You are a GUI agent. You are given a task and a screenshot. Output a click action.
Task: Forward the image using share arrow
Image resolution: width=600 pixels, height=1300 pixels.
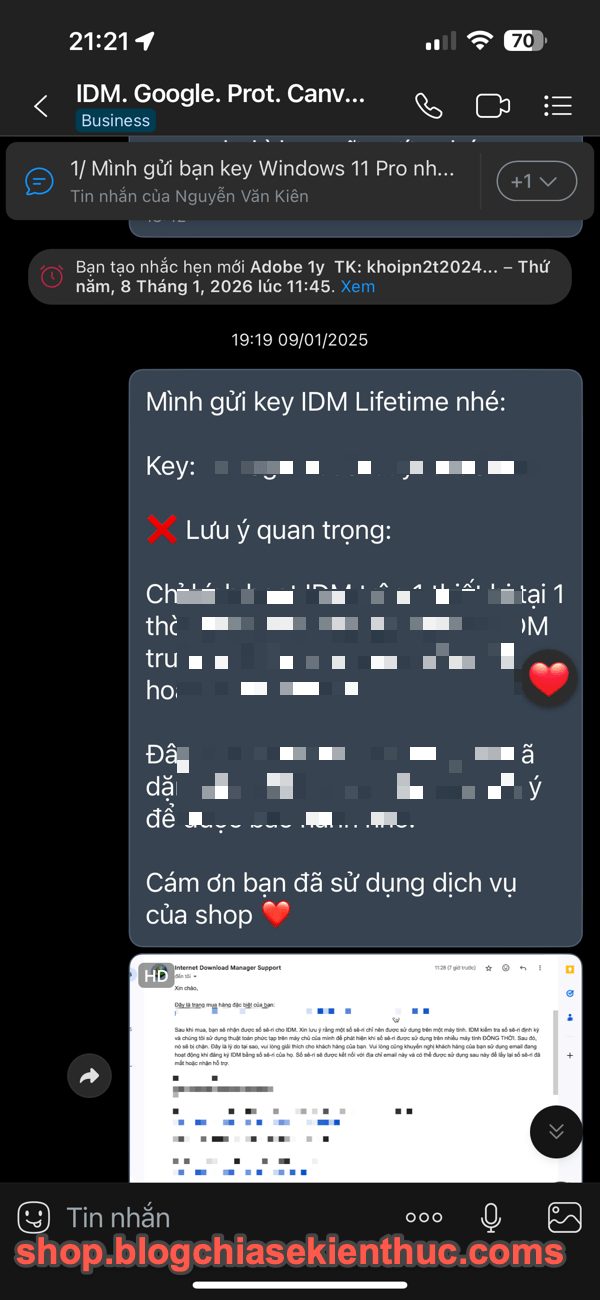coord(89,1076)
